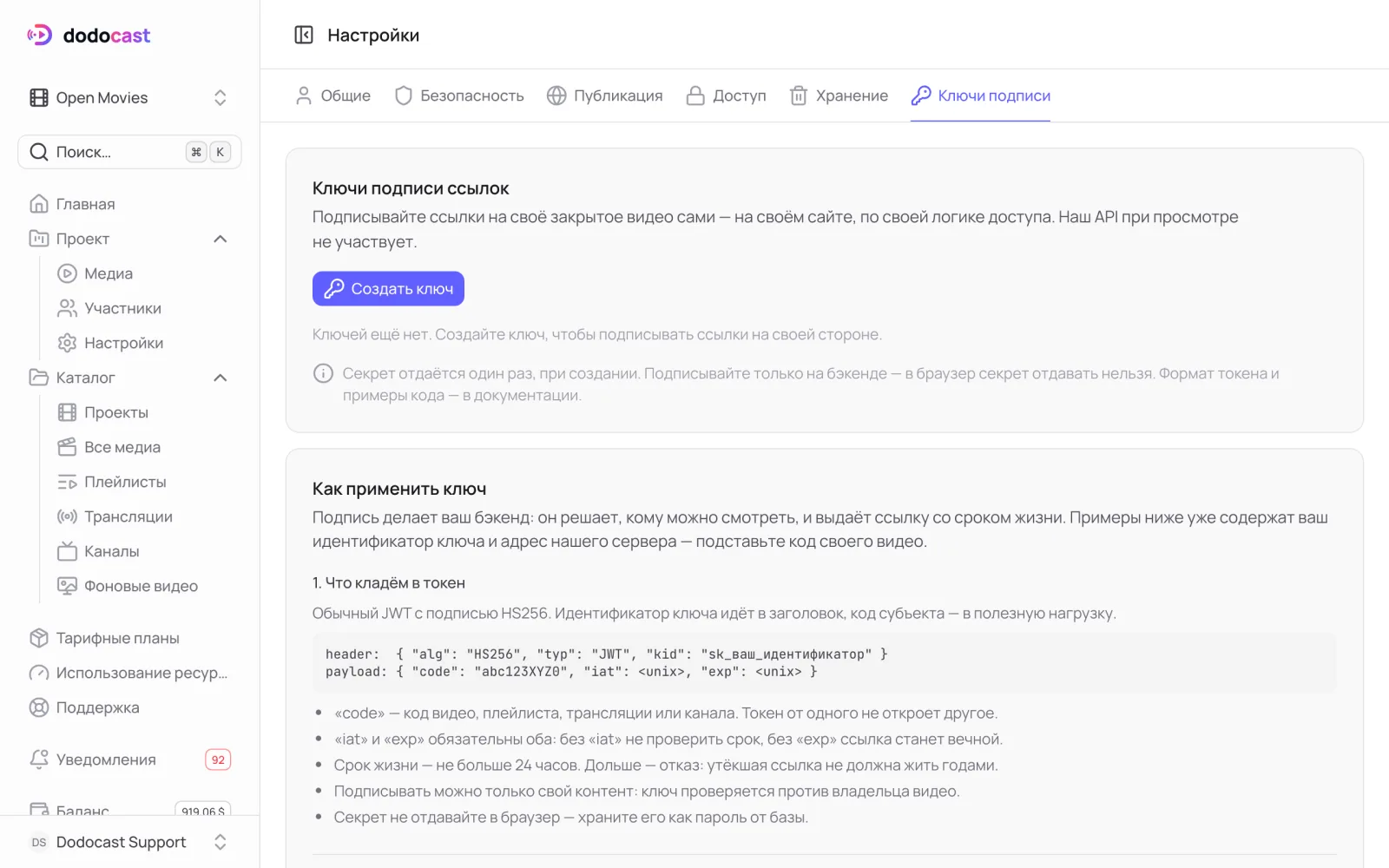Click the 92 notifications badge
Screen dimensions: 1389x868
click(218, 759)
